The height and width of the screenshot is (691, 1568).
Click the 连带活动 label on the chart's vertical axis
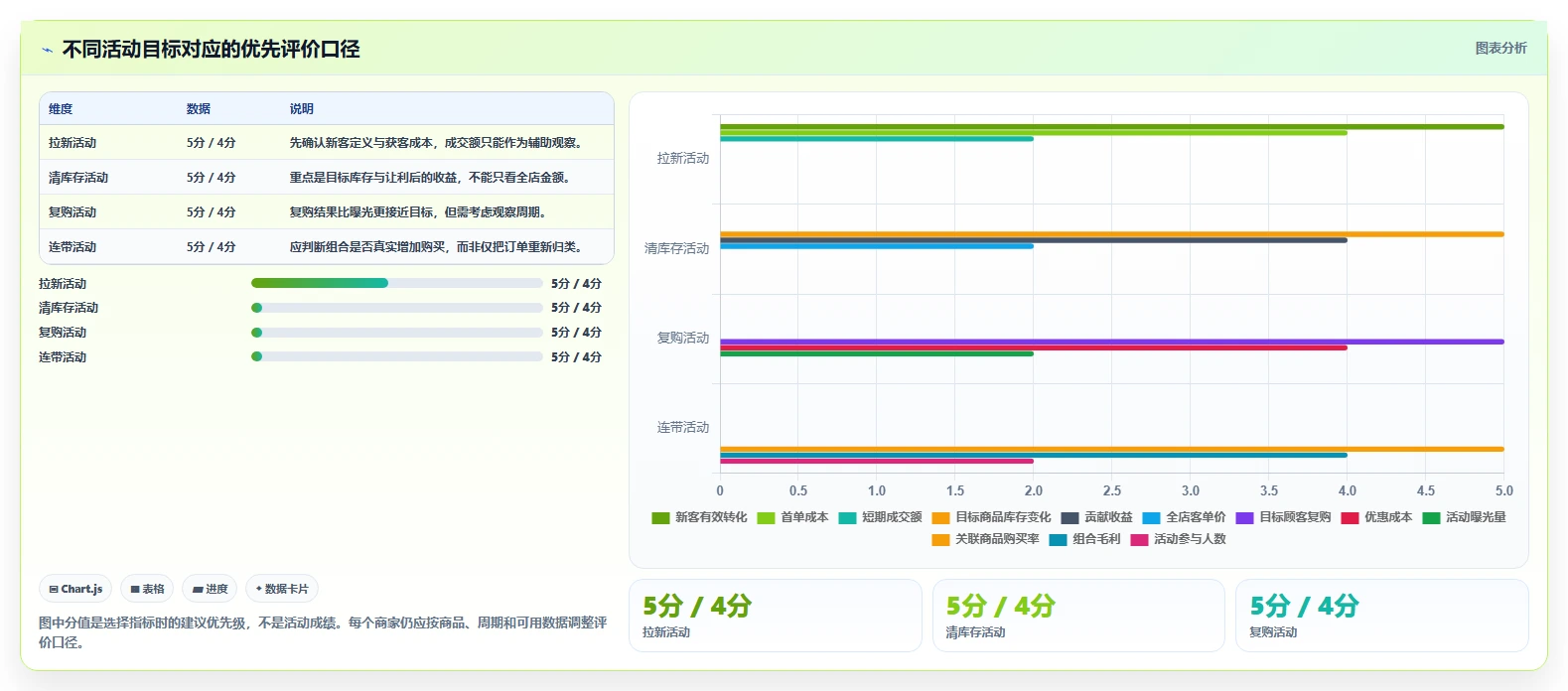click(x=683, y=427)
